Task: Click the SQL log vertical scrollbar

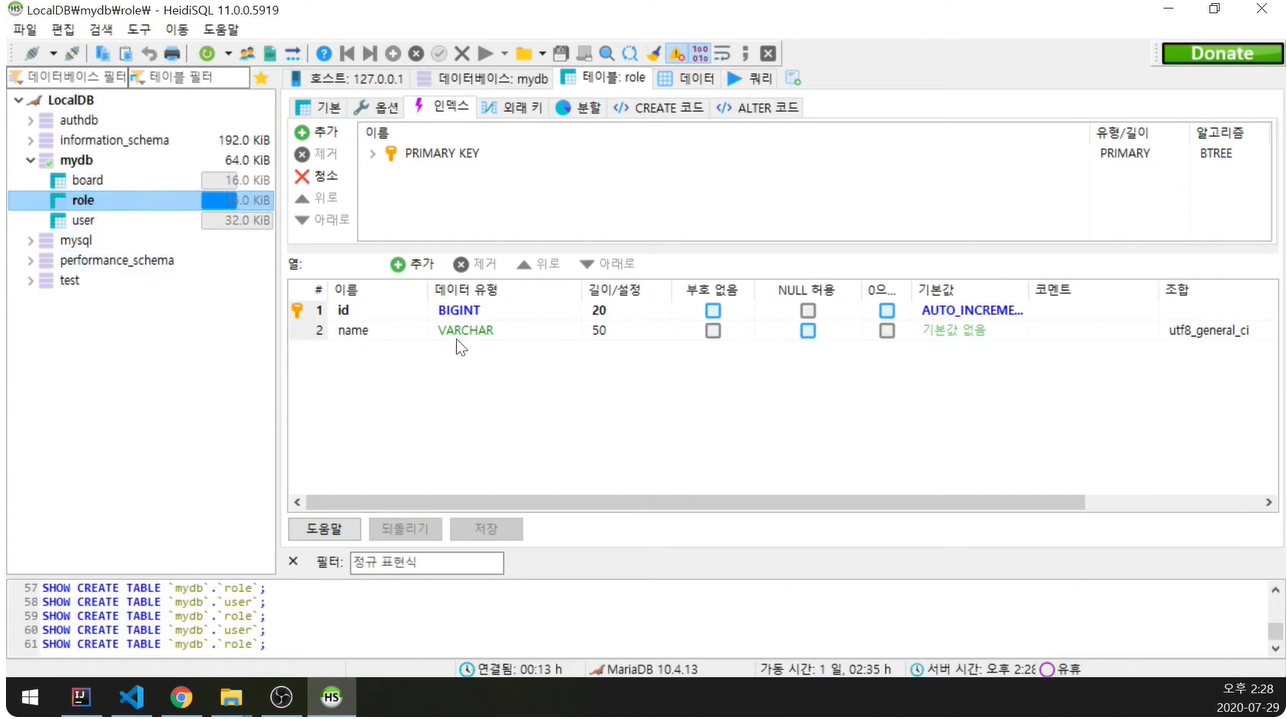Action: [1275, 631]
